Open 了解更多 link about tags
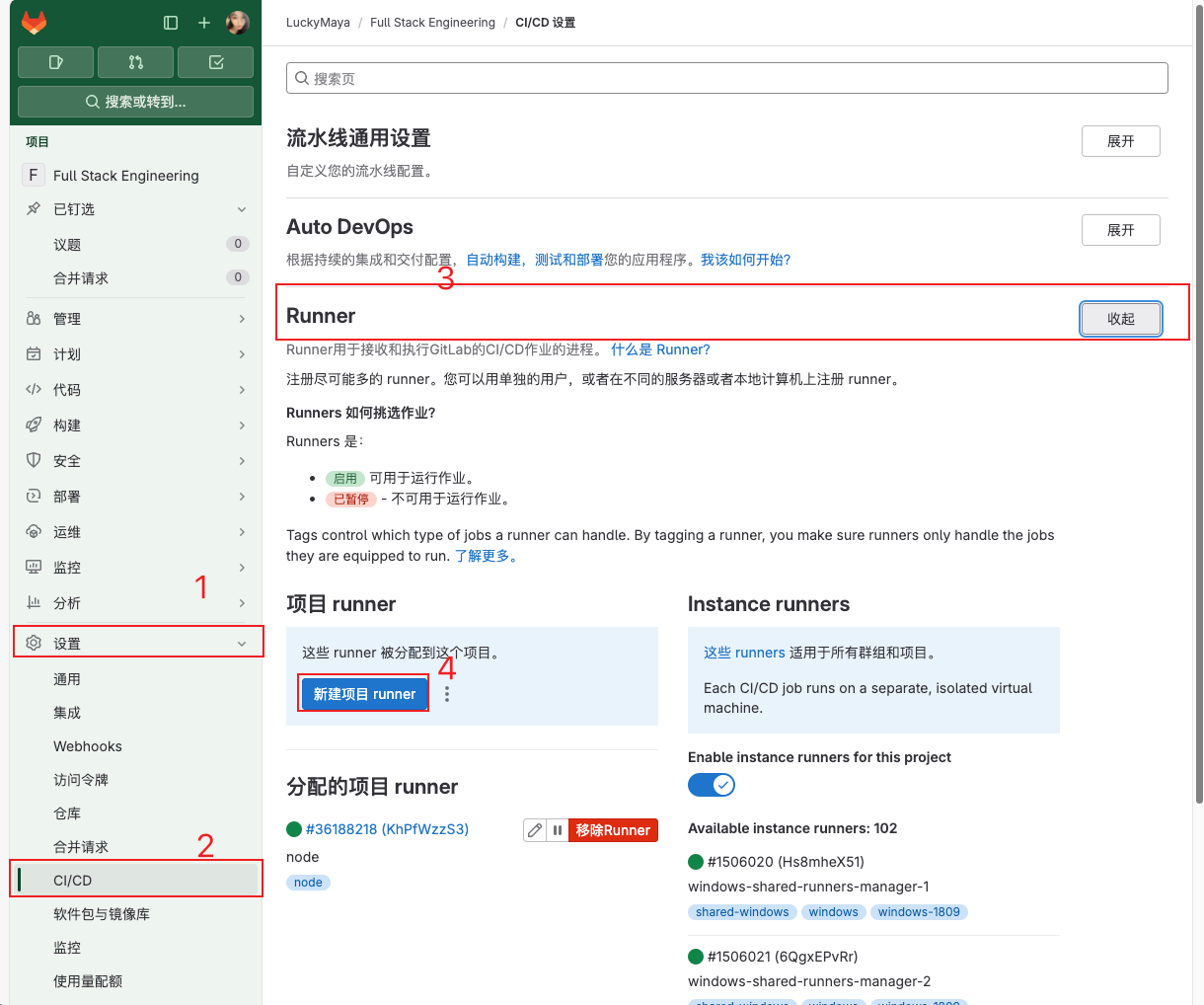The height and width of the screenshot is (1005, 1204). point(486,556)
